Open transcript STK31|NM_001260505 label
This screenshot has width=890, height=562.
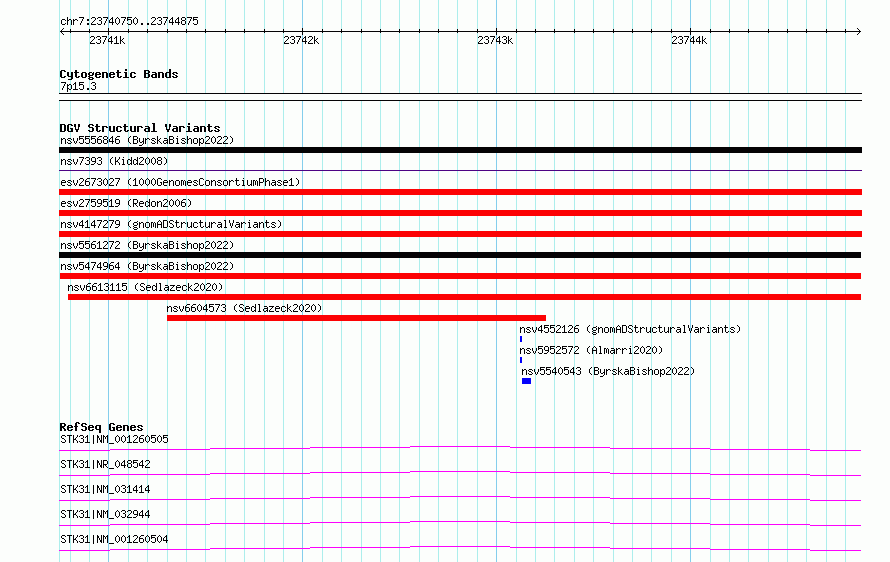(x=114, y=439)
